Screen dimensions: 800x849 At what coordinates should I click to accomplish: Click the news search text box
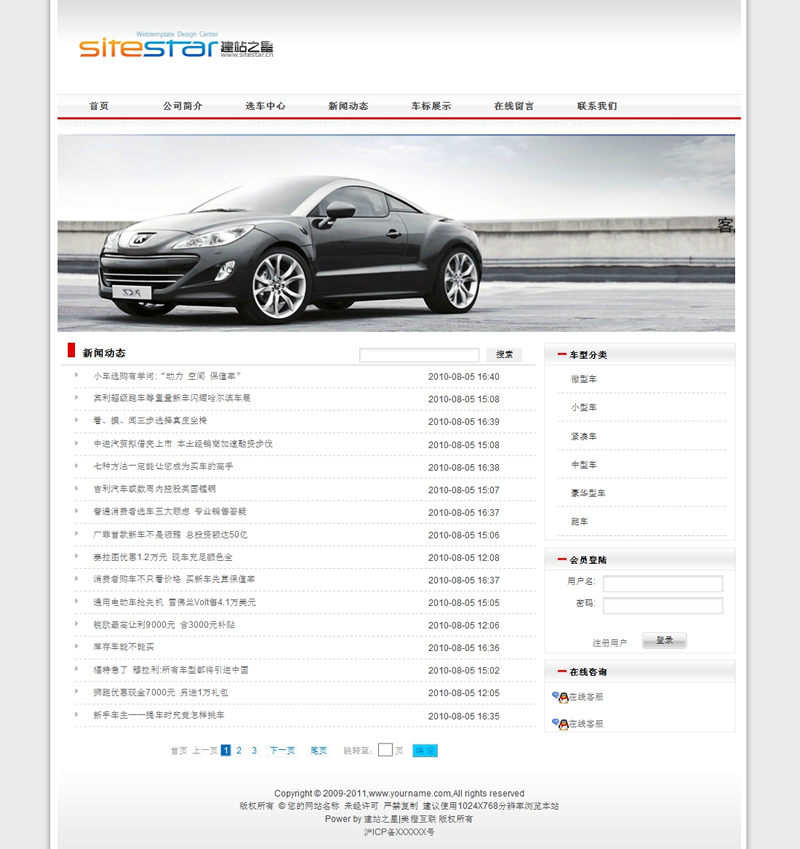coord(419,355)
